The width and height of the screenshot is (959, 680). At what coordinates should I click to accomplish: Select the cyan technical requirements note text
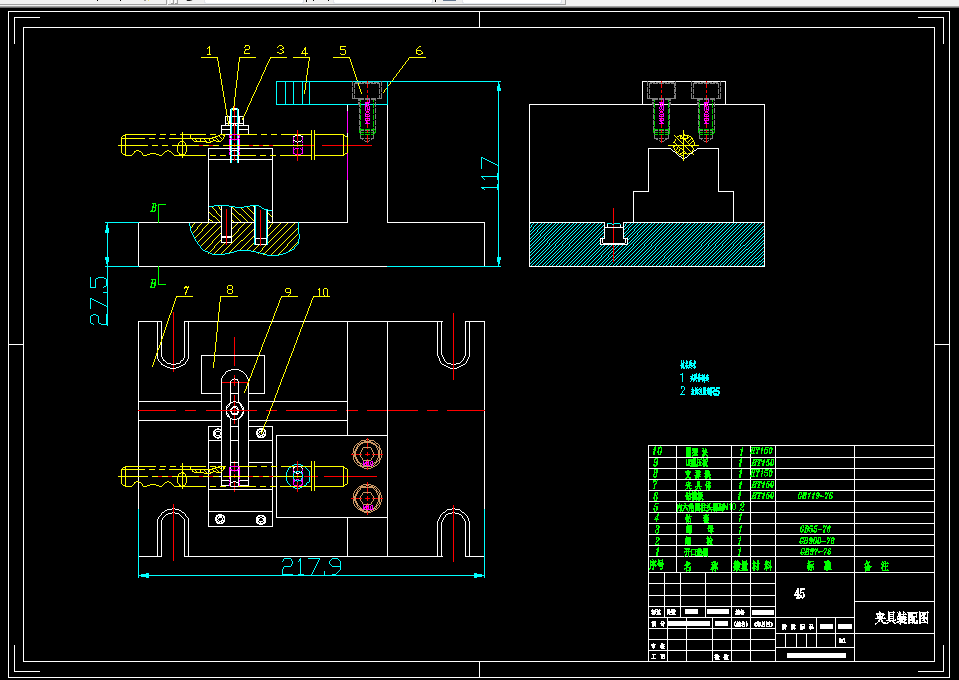(x=700, y=379)
